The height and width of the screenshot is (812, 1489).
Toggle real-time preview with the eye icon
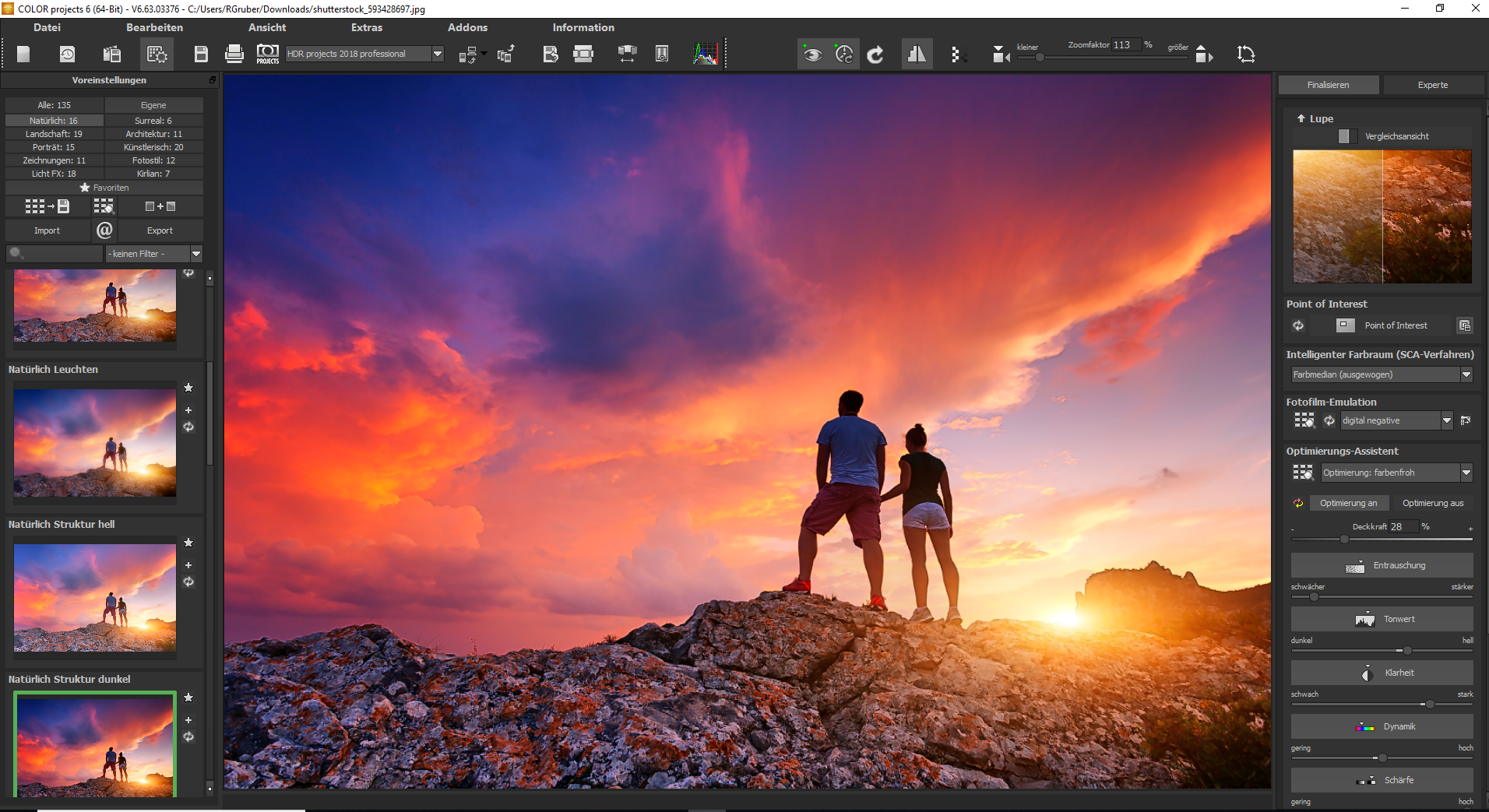pyautogui.click(x=813, y=54)
